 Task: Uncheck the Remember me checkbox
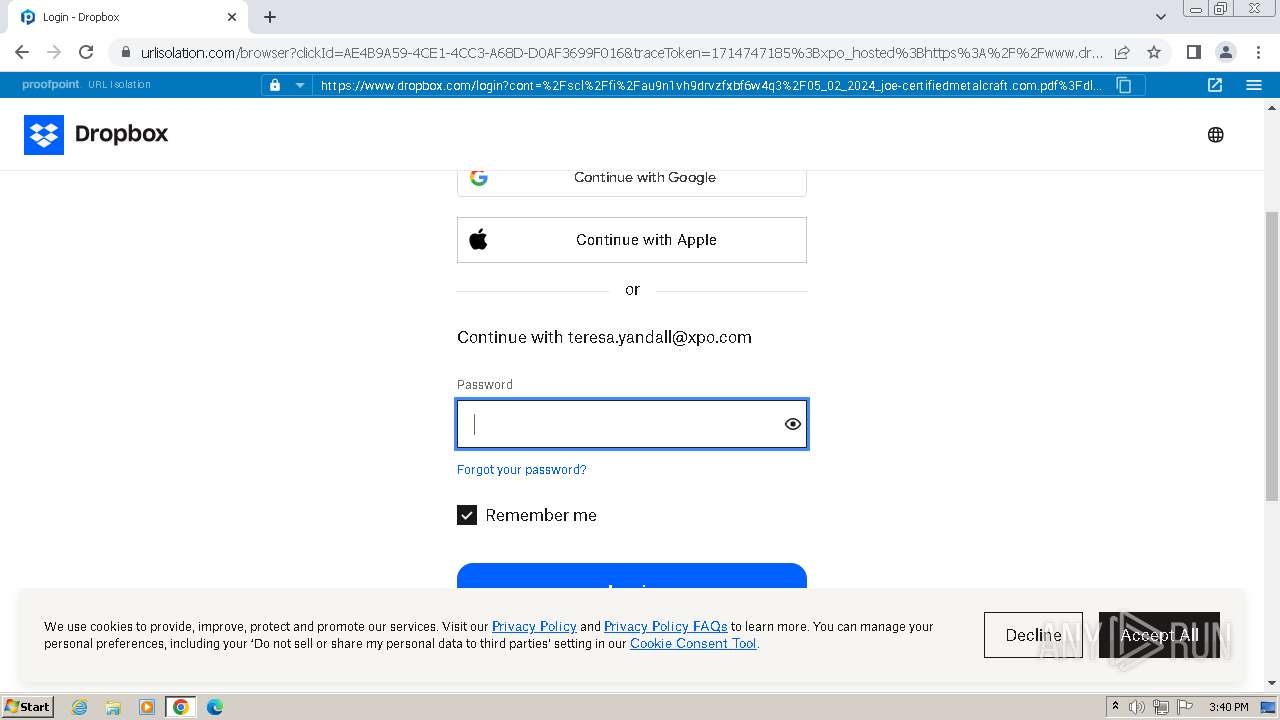pyautogui.click(x=467, y=515)
